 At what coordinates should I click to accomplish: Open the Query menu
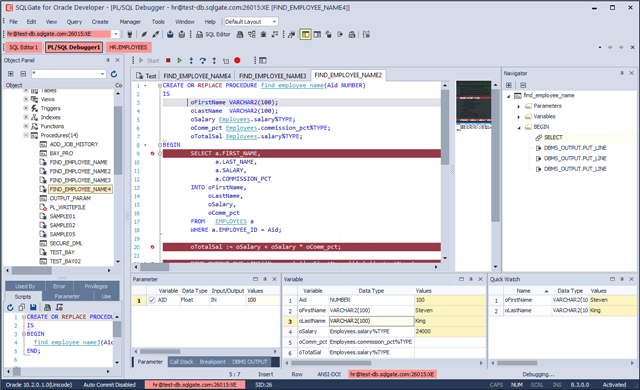click(x=74, y=22)
